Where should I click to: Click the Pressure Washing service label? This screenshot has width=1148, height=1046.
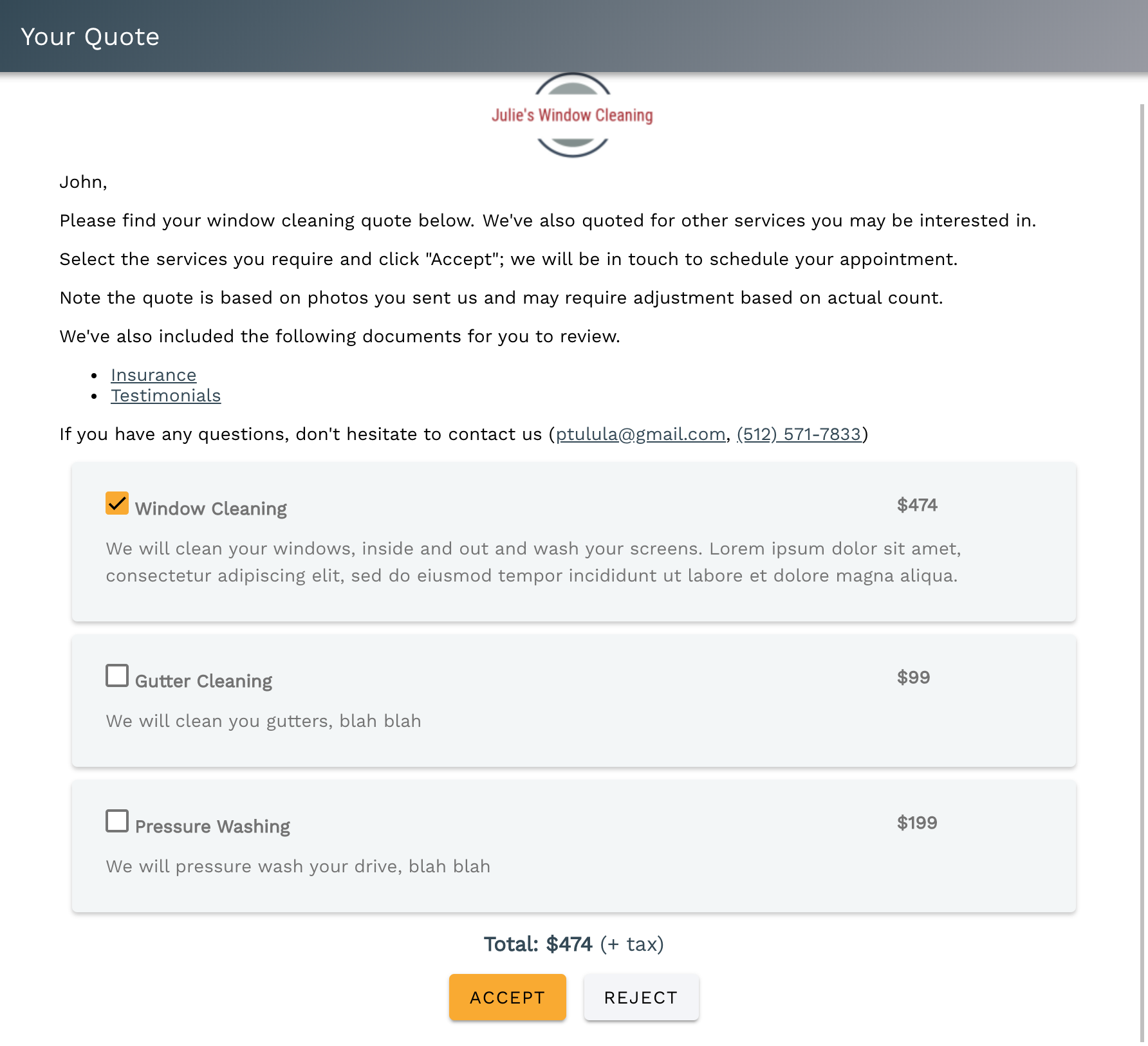[x=212, y=827]
